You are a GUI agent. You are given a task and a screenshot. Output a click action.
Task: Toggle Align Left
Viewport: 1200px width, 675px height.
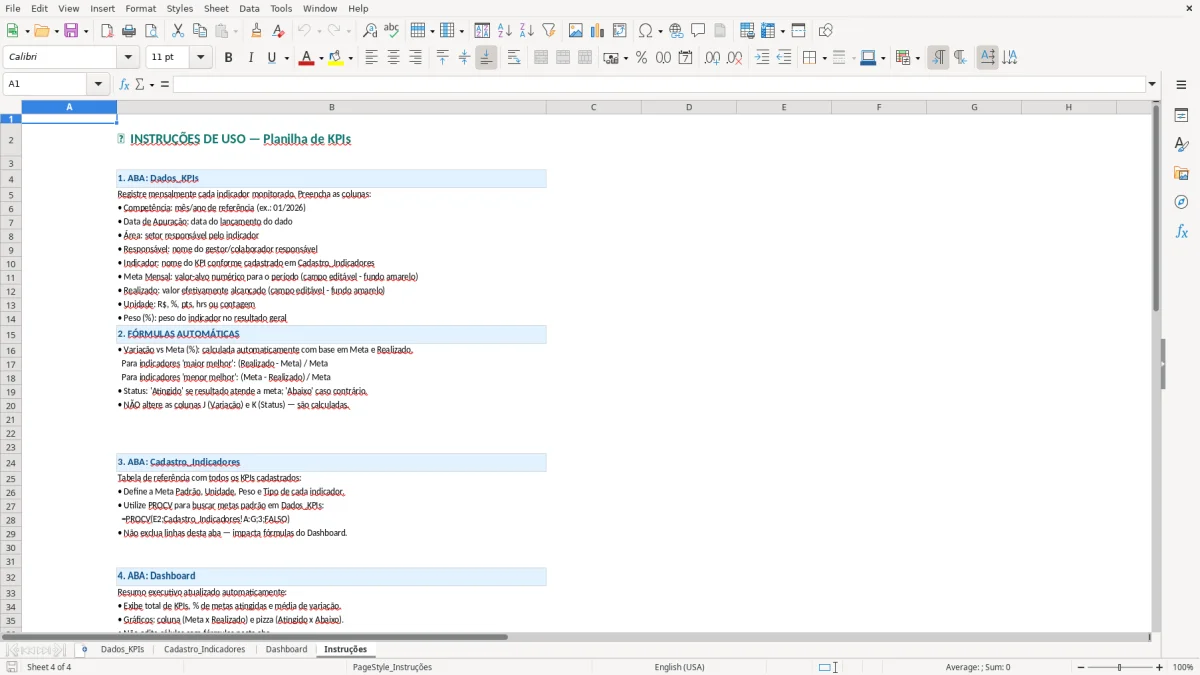tap(371, 58)
